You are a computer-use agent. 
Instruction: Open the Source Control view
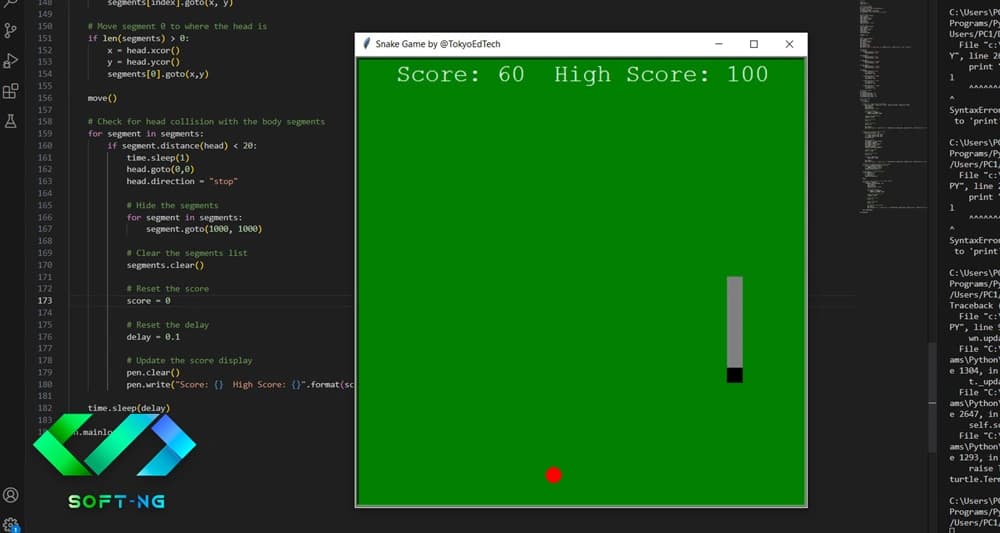(10, 31)
